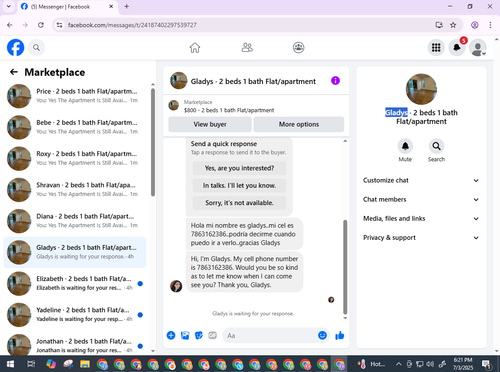
Task: Open Bebe conversation in list
Action: [75, 127]
